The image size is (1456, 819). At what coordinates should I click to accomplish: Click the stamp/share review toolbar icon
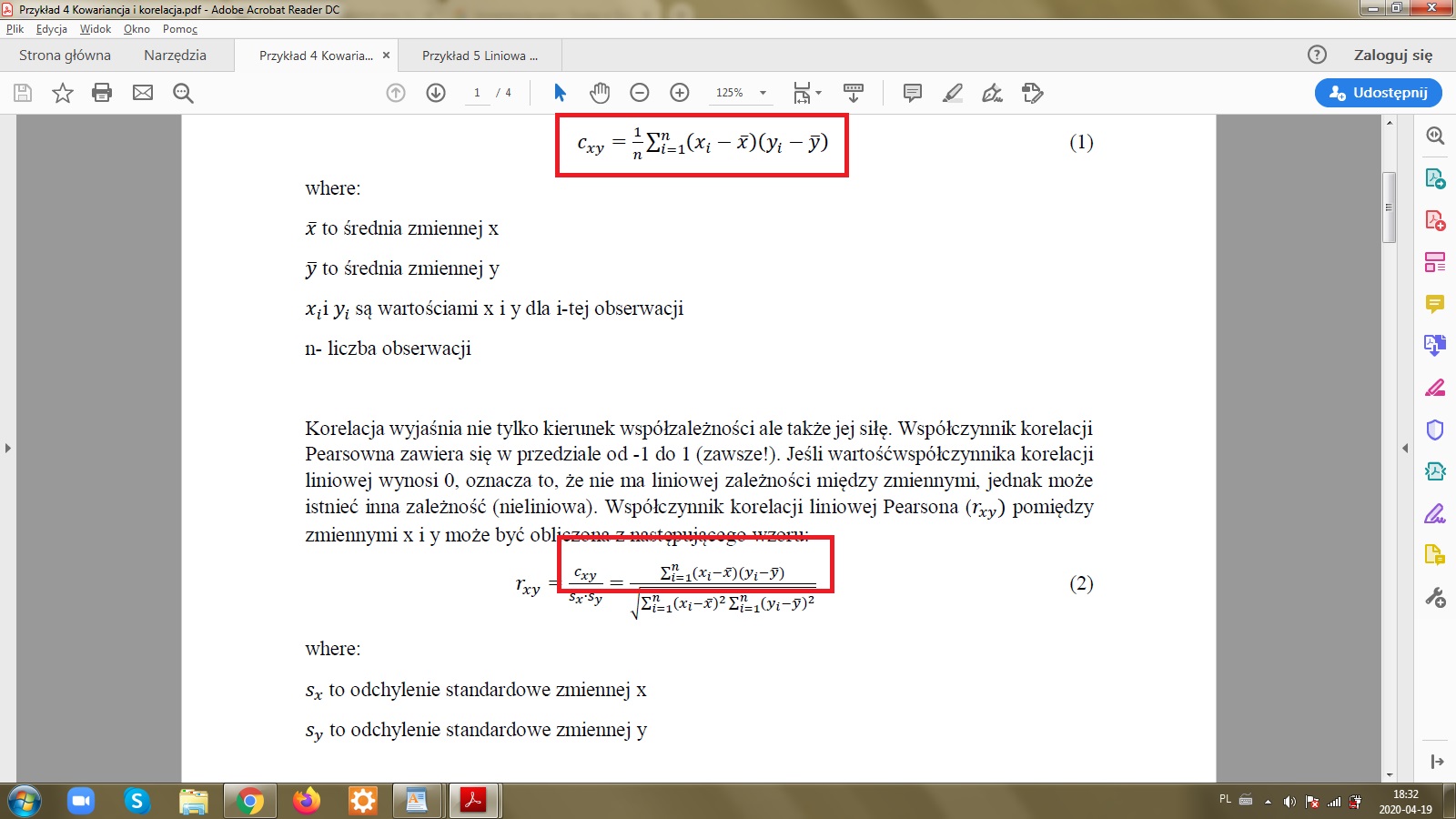click(1033, 93)
